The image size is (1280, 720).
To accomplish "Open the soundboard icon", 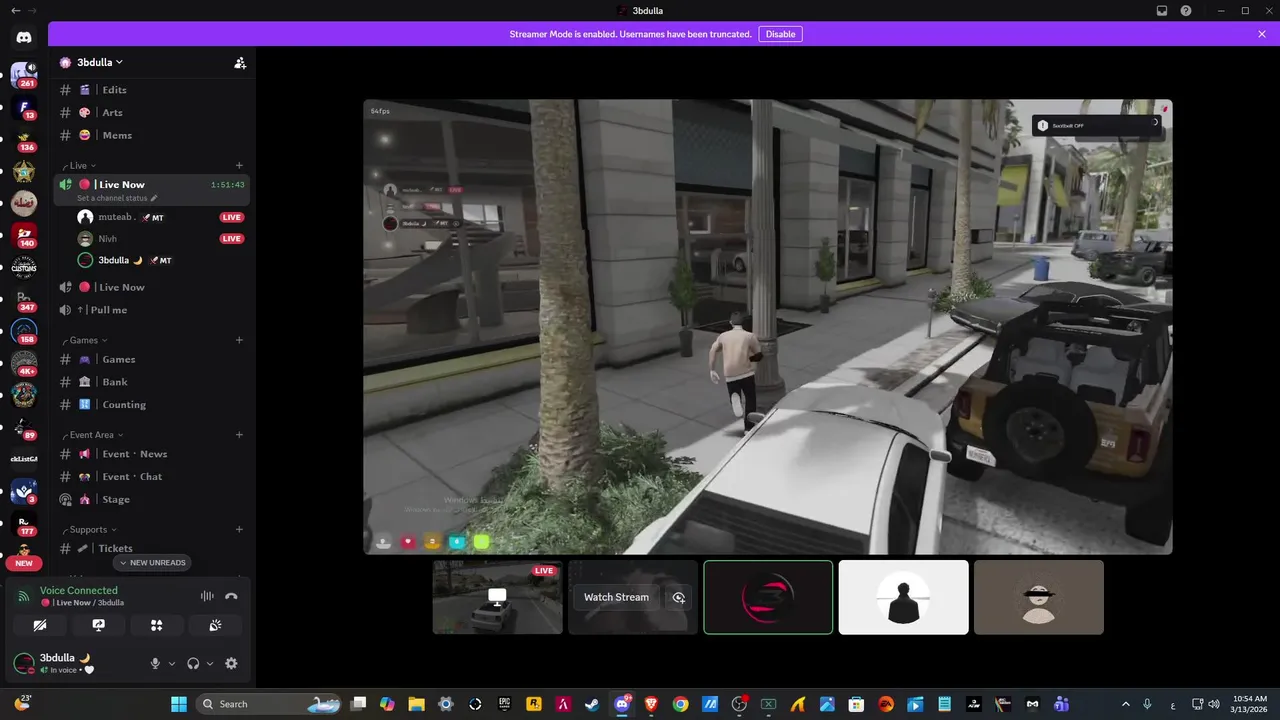I will (215, 625).
